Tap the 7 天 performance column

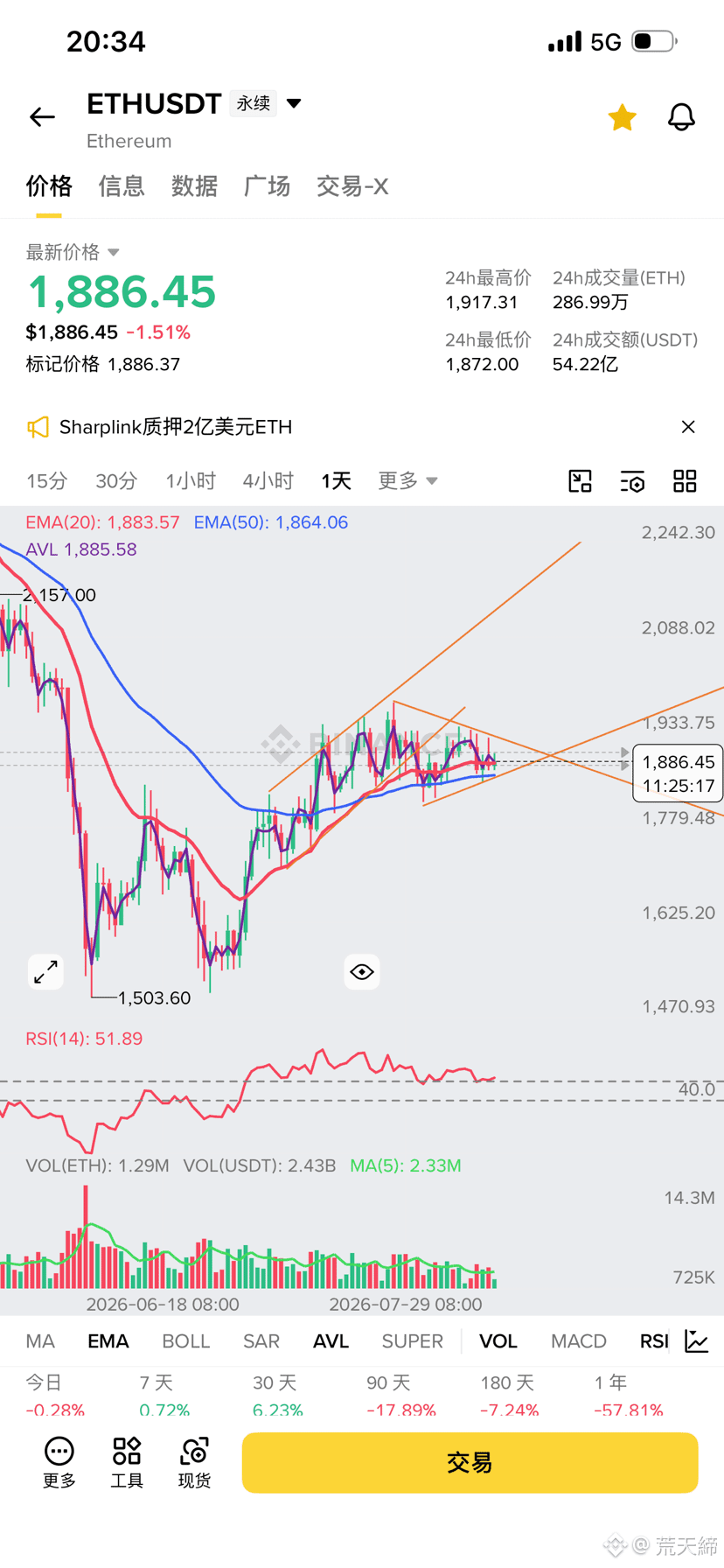(x=164, y=1396)
